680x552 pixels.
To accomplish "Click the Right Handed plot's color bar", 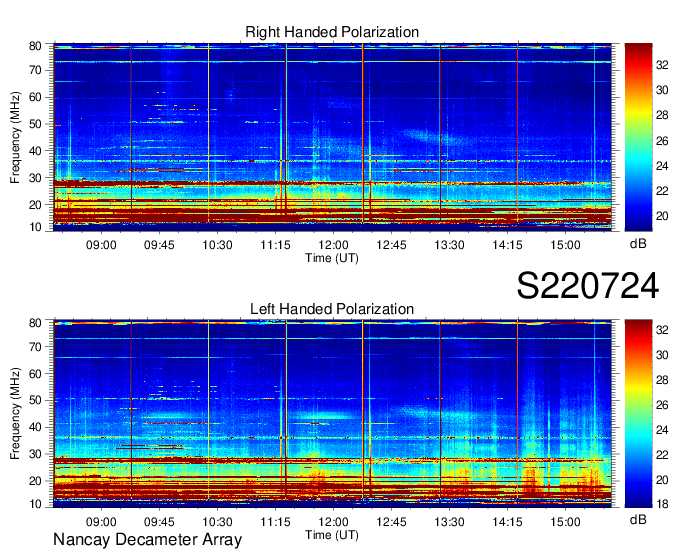I will tap(638, 137).
